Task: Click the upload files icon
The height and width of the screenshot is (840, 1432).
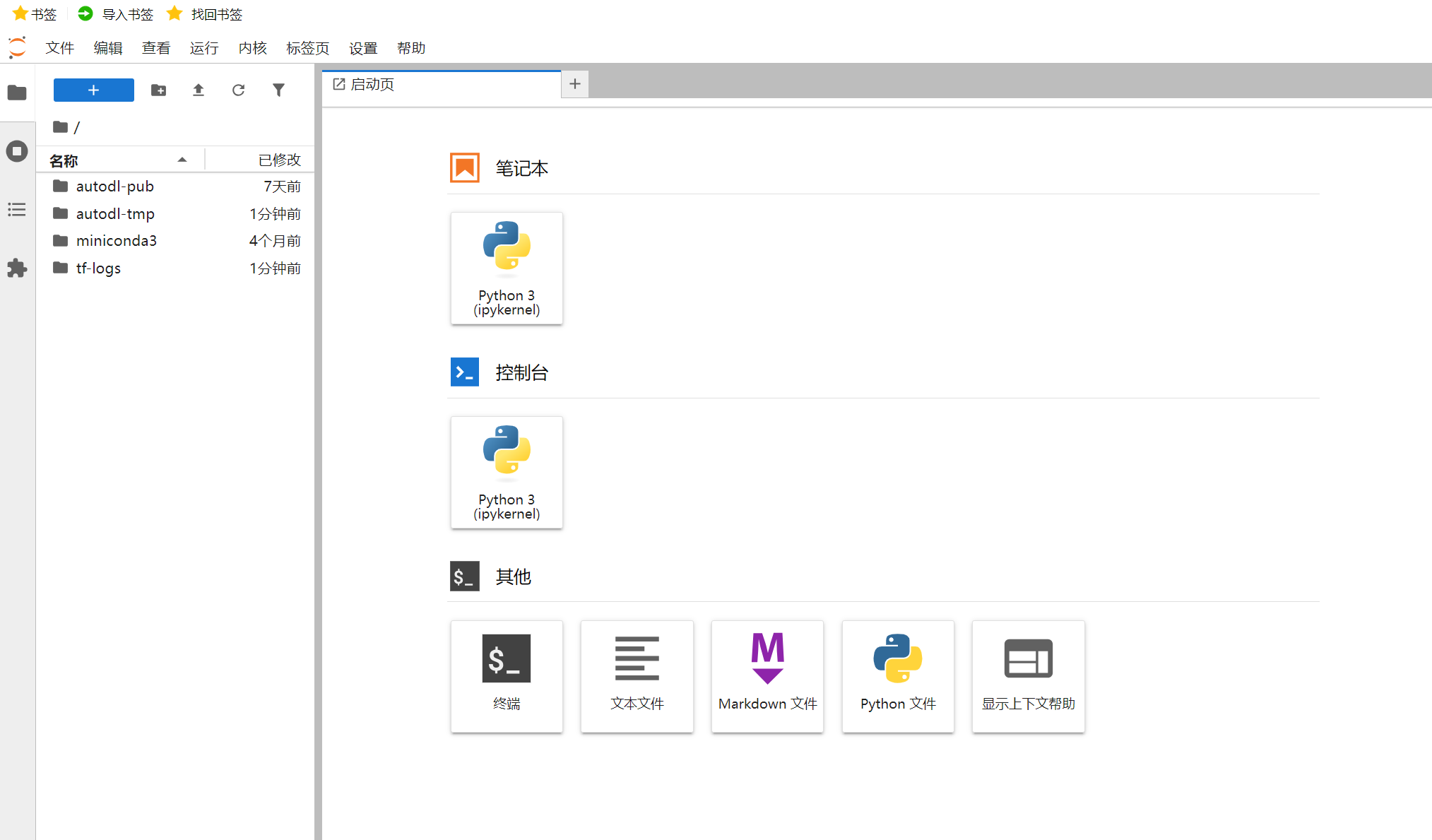Action: (199, 90)
